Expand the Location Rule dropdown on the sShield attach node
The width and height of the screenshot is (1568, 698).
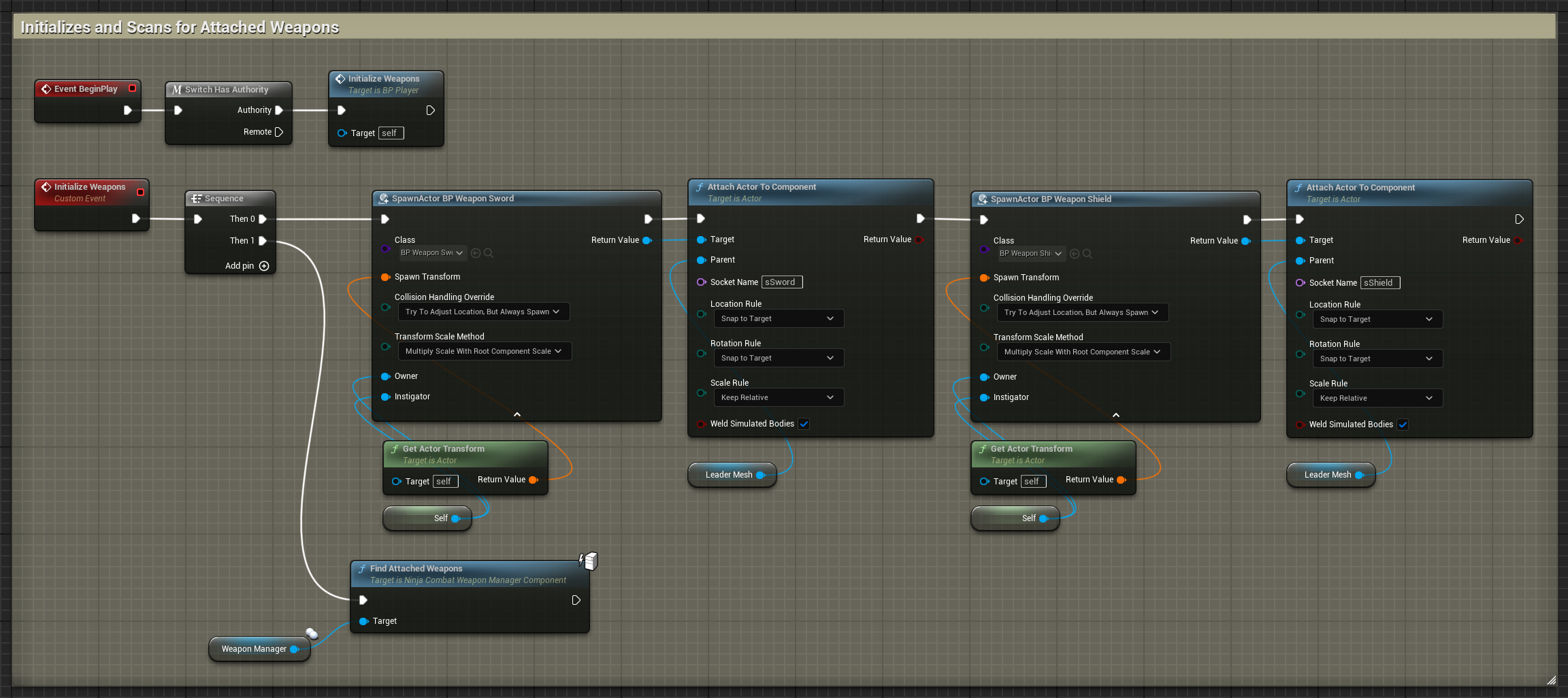click(x=1377, y=319)
